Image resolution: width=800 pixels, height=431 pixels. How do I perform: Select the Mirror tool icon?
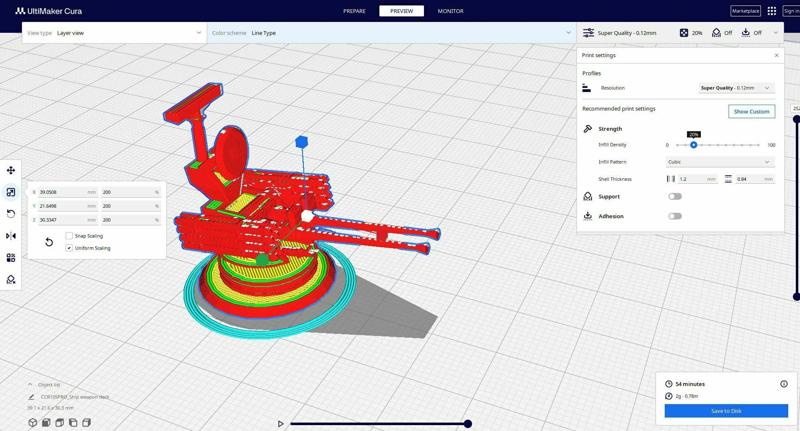click(11, 236)
